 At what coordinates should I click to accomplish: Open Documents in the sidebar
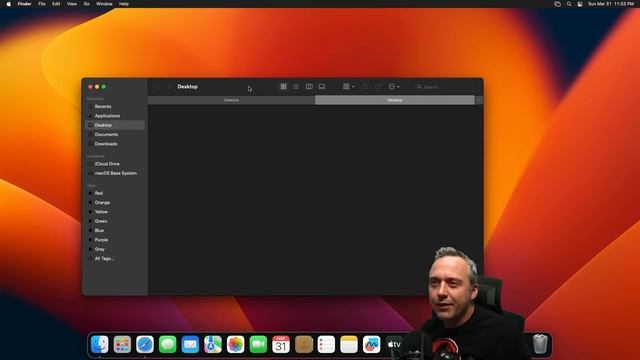pyautogui.click(x=116, y=135)
